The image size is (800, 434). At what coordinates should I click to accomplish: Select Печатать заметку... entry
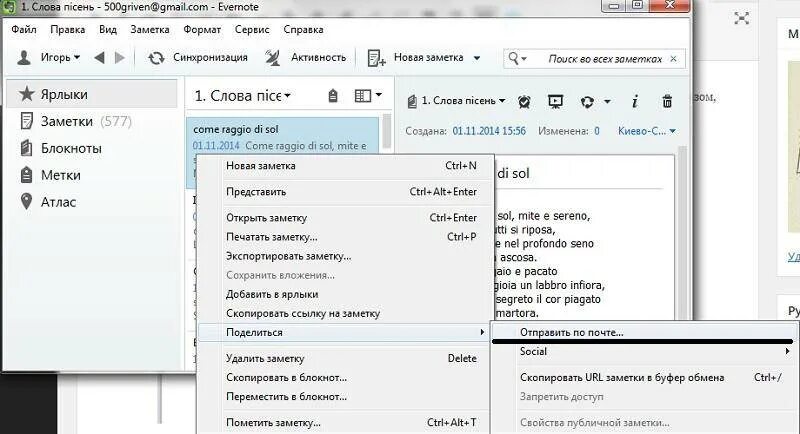(345, 237)
